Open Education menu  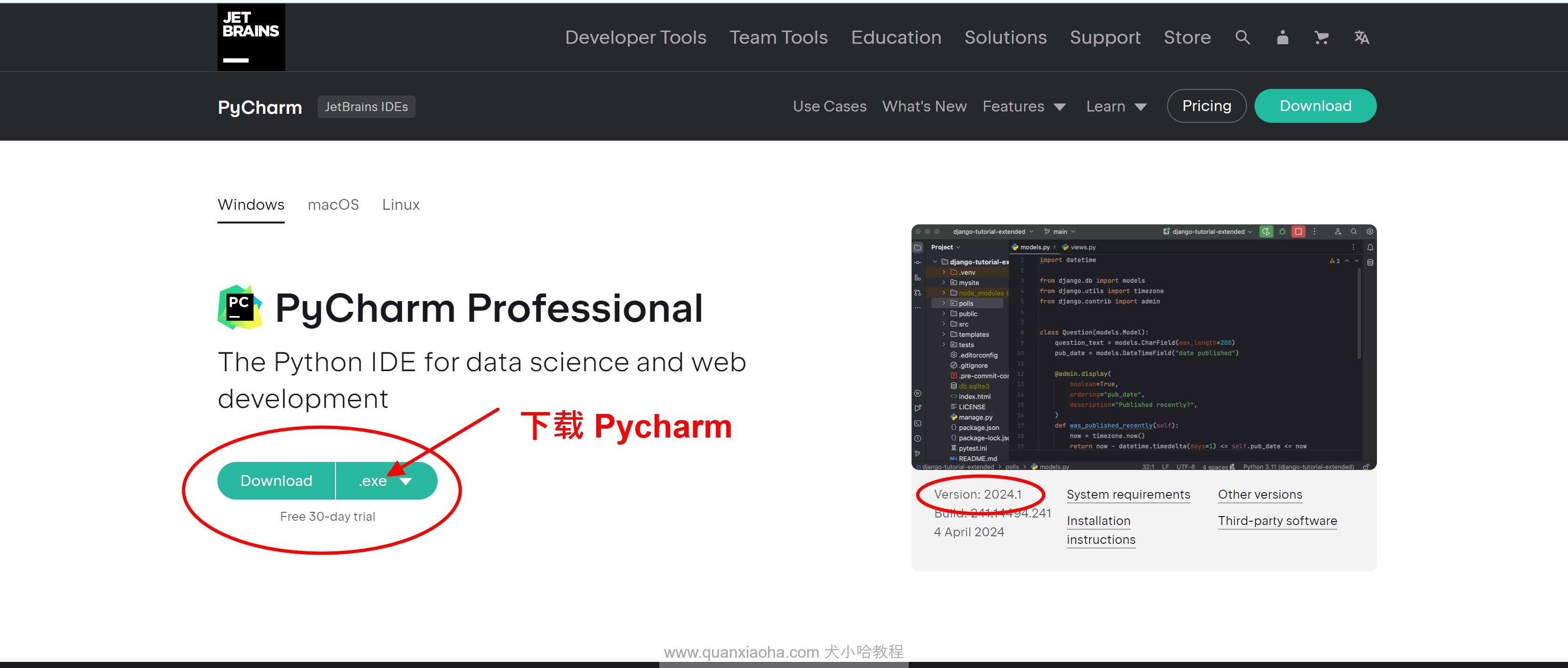click(x=896, y=37)
